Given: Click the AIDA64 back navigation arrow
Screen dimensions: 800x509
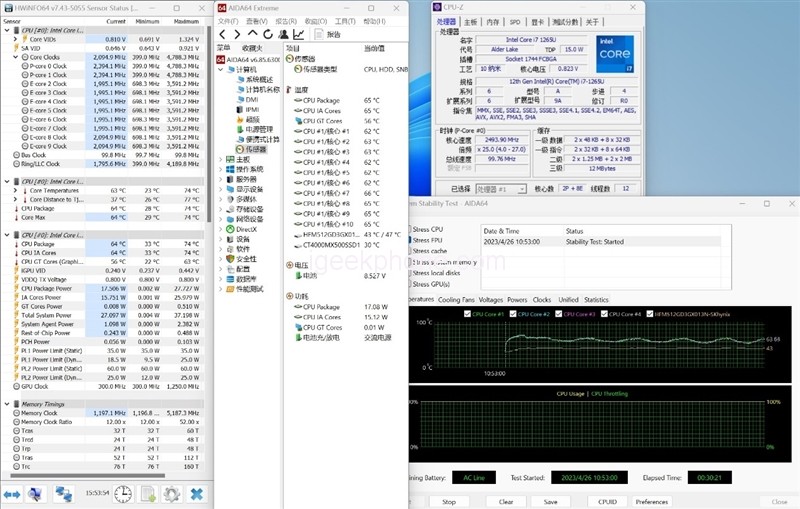Looking at the screenshot, I should pyautogui.click(x=222, y=34).
